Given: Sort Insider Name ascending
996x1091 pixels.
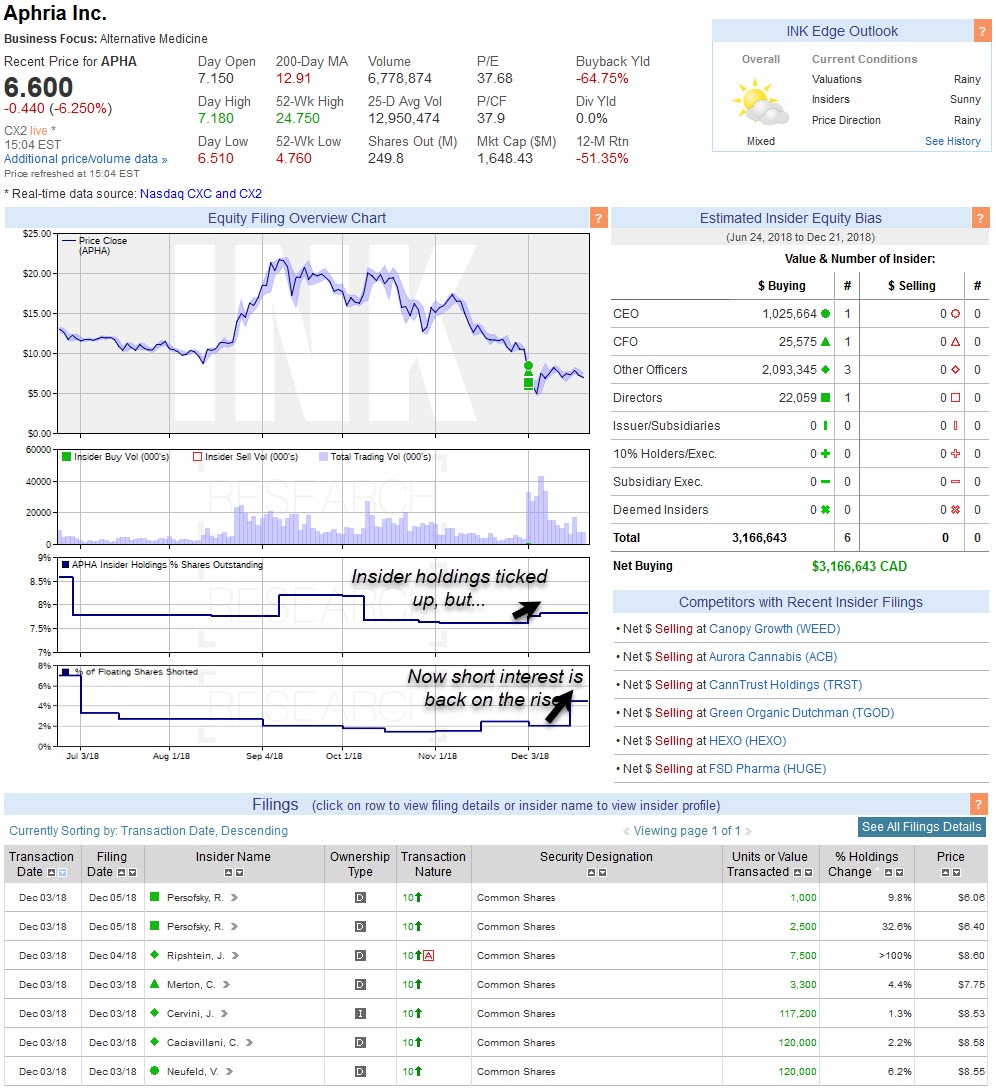Looking at the screenshot, I should [228, 873].
